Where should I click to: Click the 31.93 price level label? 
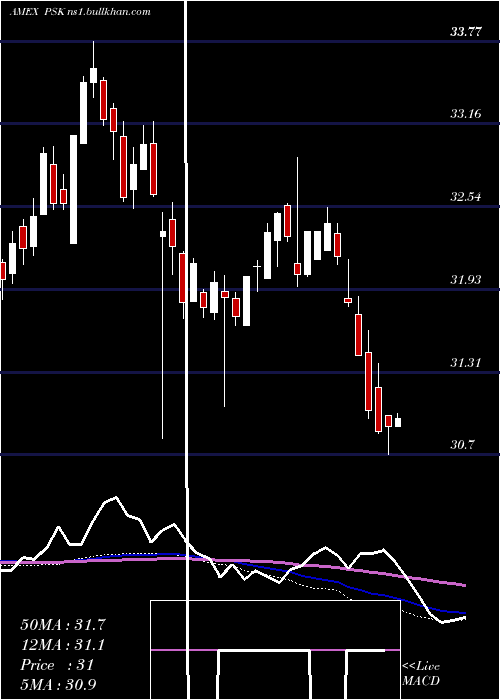(x=466, y=280)
